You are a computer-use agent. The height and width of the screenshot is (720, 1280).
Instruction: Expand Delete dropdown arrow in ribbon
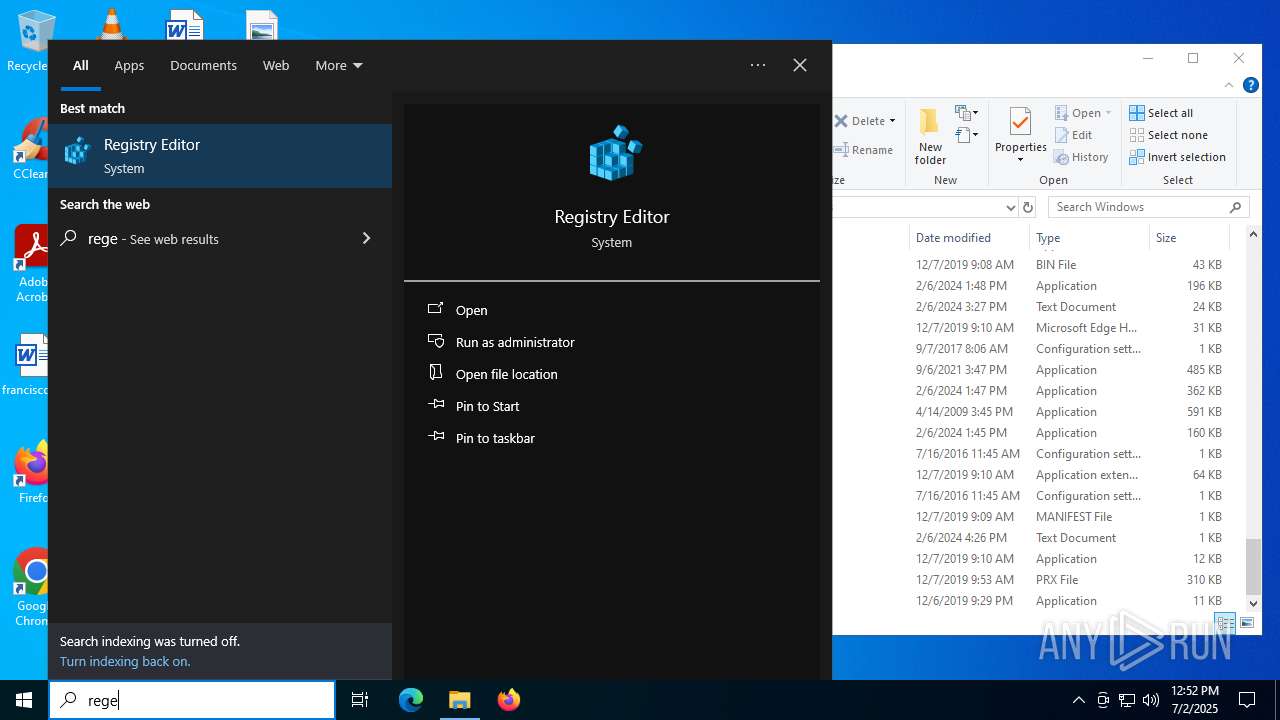click(x=892, y=121)
